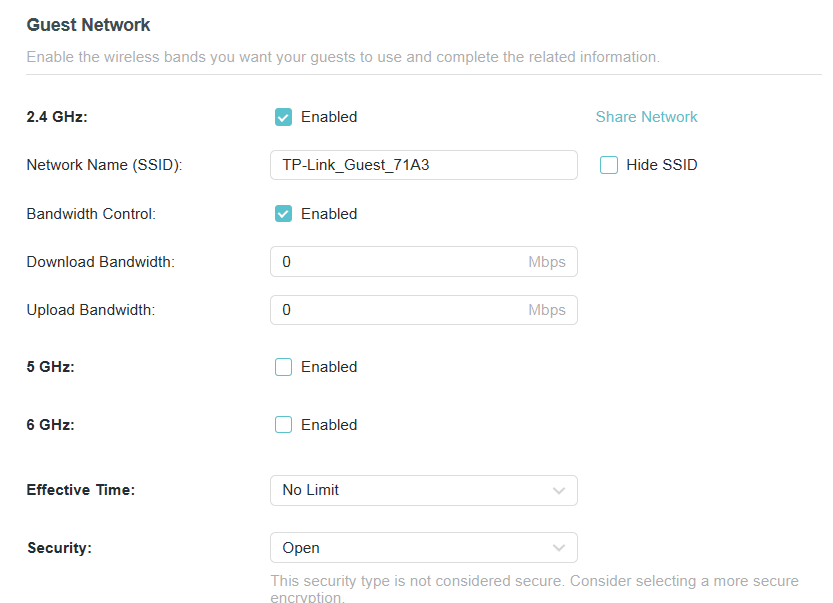
Task: Disable the 2.4 GHz guest network
Action: [x=284, y=117]
